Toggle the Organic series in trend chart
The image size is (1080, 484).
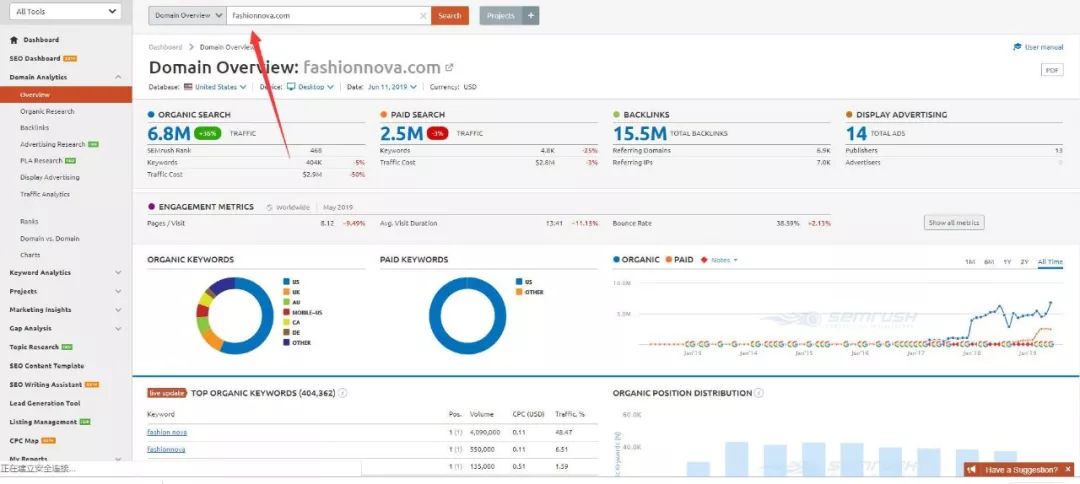(636, 260)
